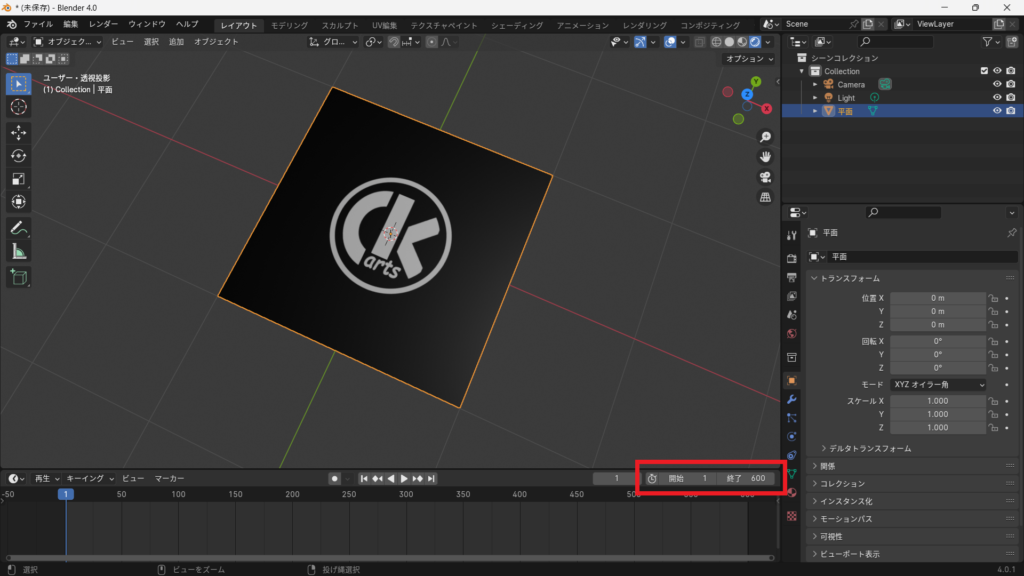Select the Move tool
Viewport: 1024px width, 576px height.
19,132
